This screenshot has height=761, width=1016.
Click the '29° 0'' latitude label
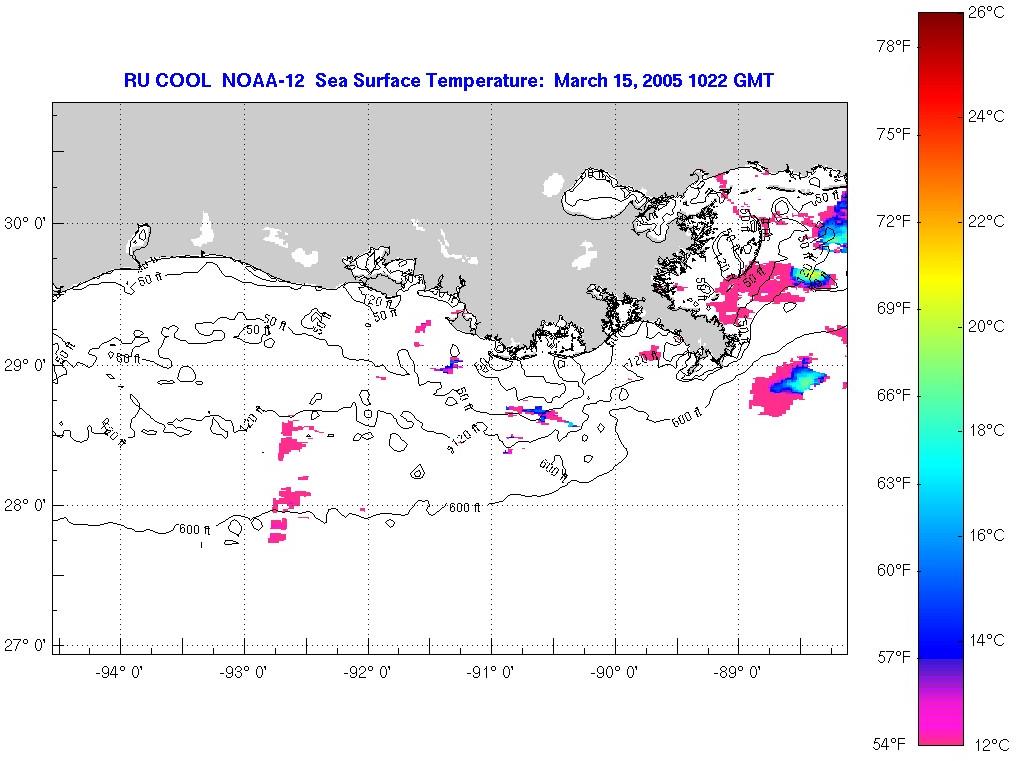point(25,366)
